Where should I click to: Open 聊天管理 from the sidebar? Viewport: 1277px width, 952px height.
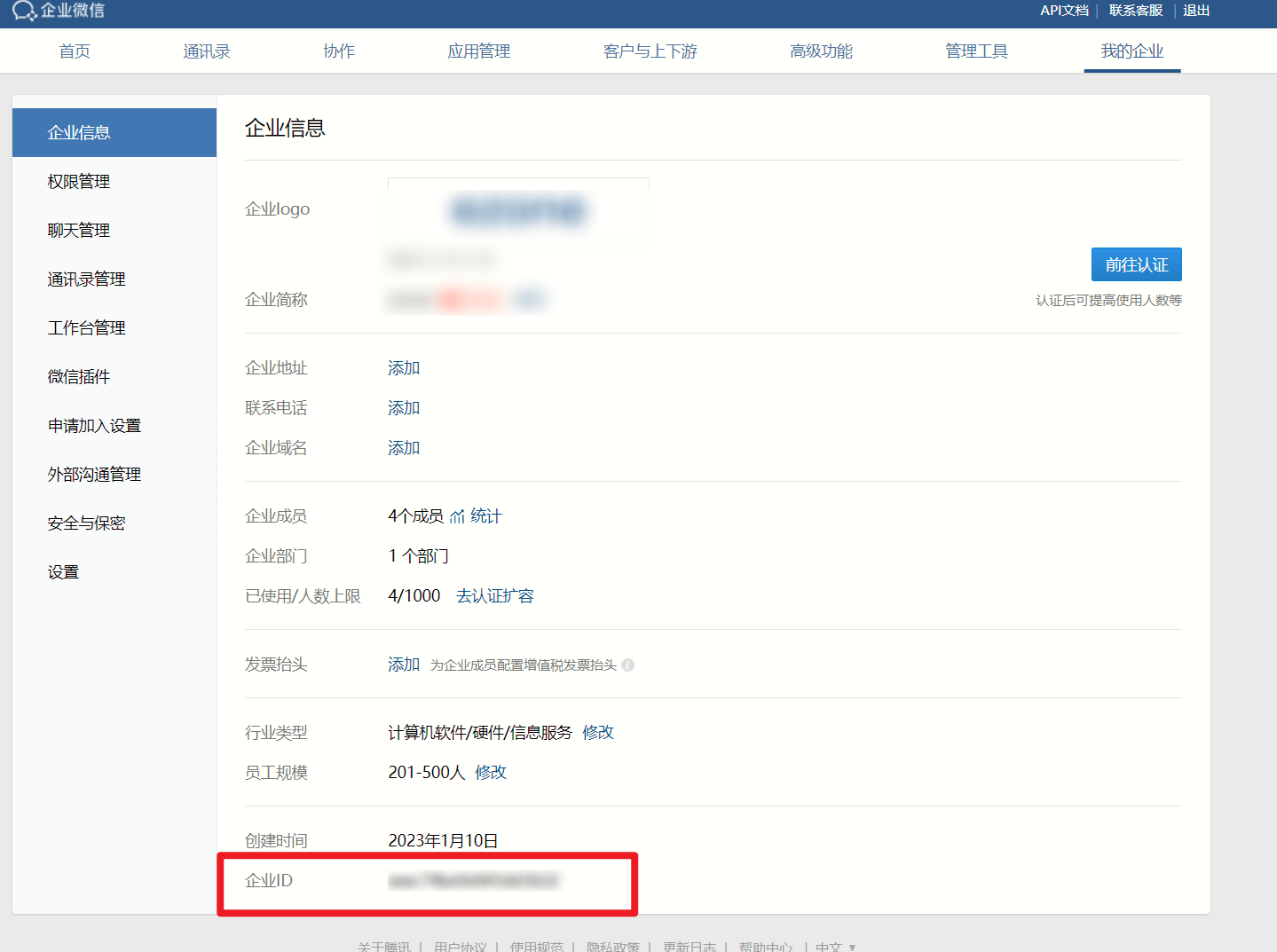click(78, 230)
